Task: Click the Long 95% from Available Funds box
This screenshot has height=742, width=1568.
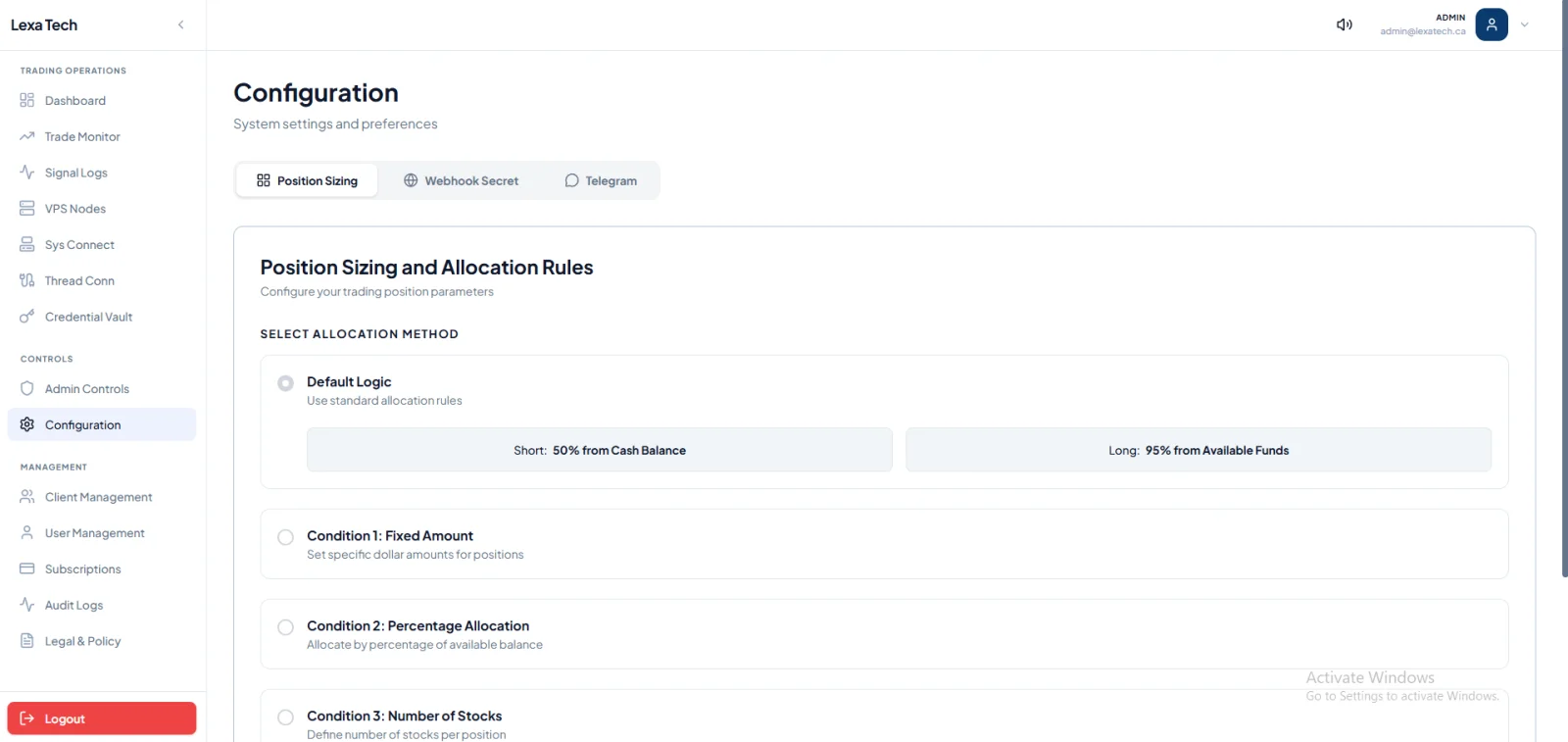Action: coord(1199,450)
